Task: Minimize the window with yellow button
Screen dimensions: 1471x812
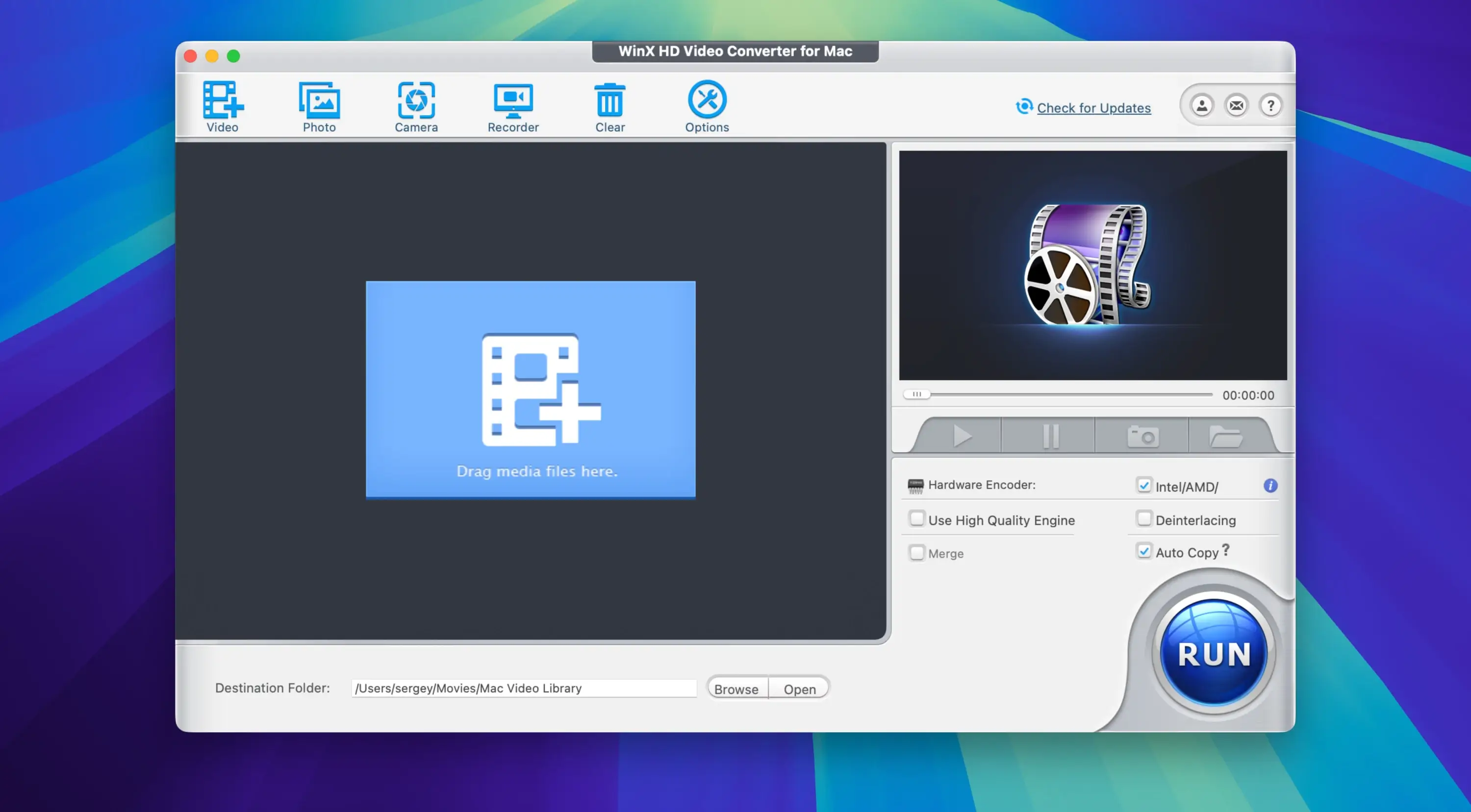Action: tap(212, 56)
